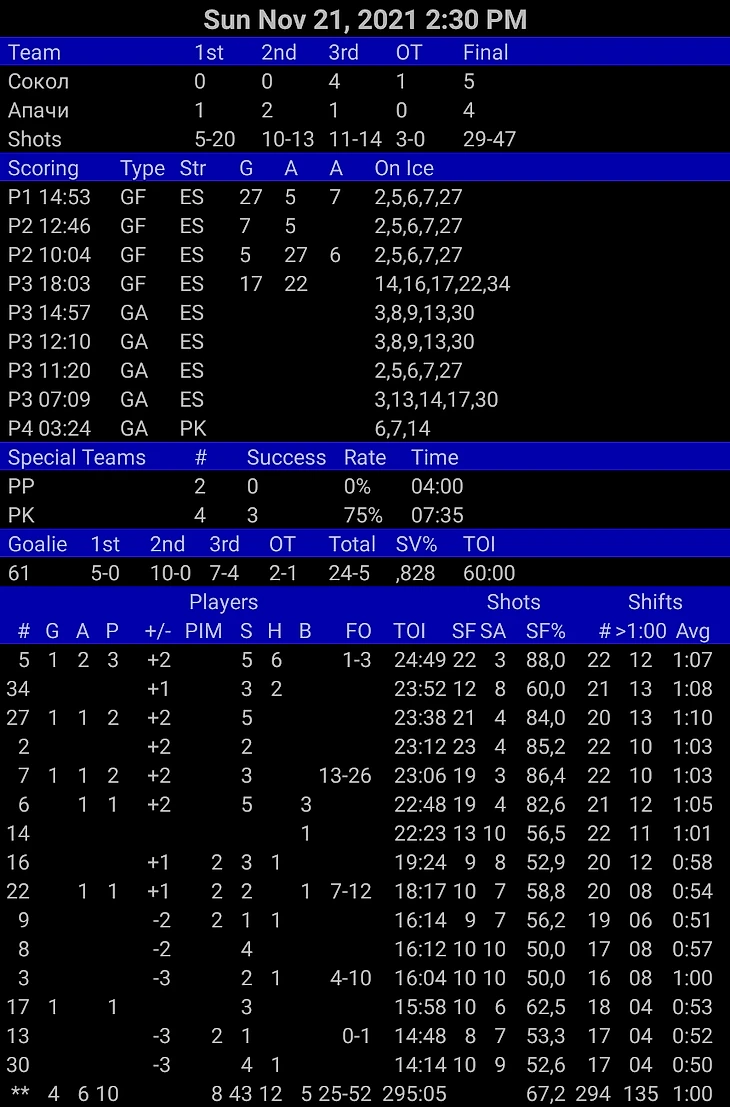Tap the SF% column header
The width and height of the screenshot is (730, 1107).
[x=546, y=631]
